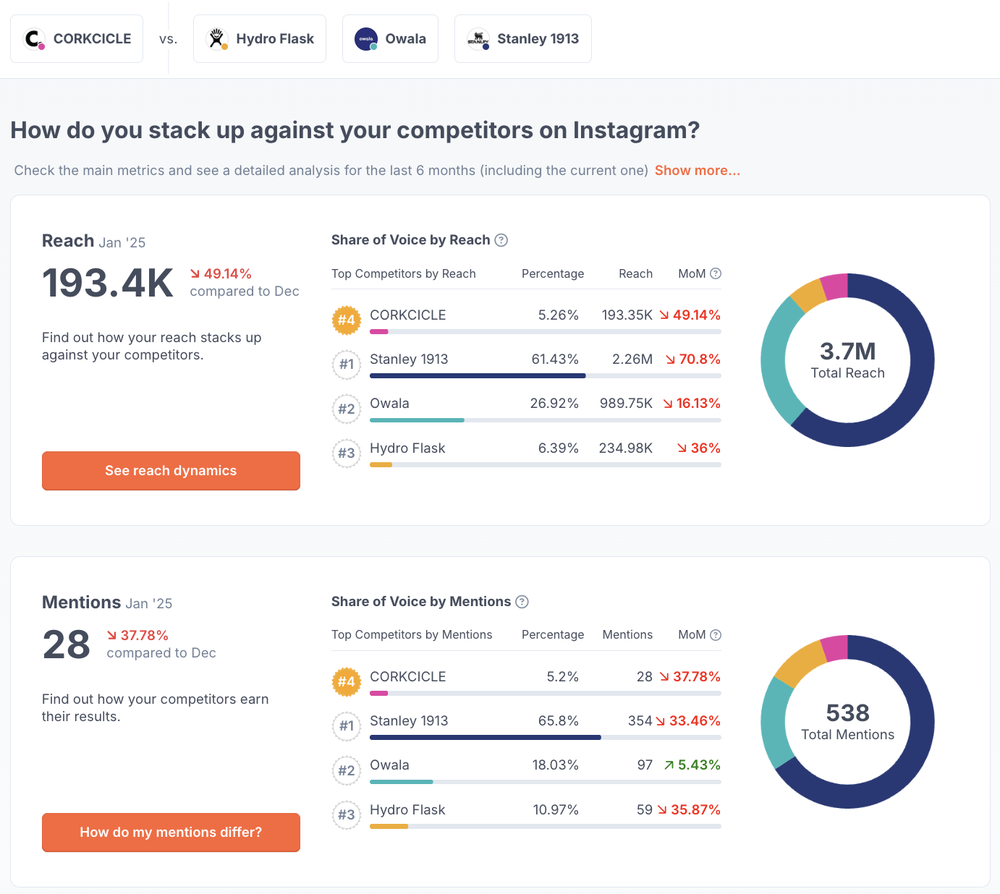Click #4 rank badge in Reach table
This screenshot has width=1000, height=894.
point(346,320)
